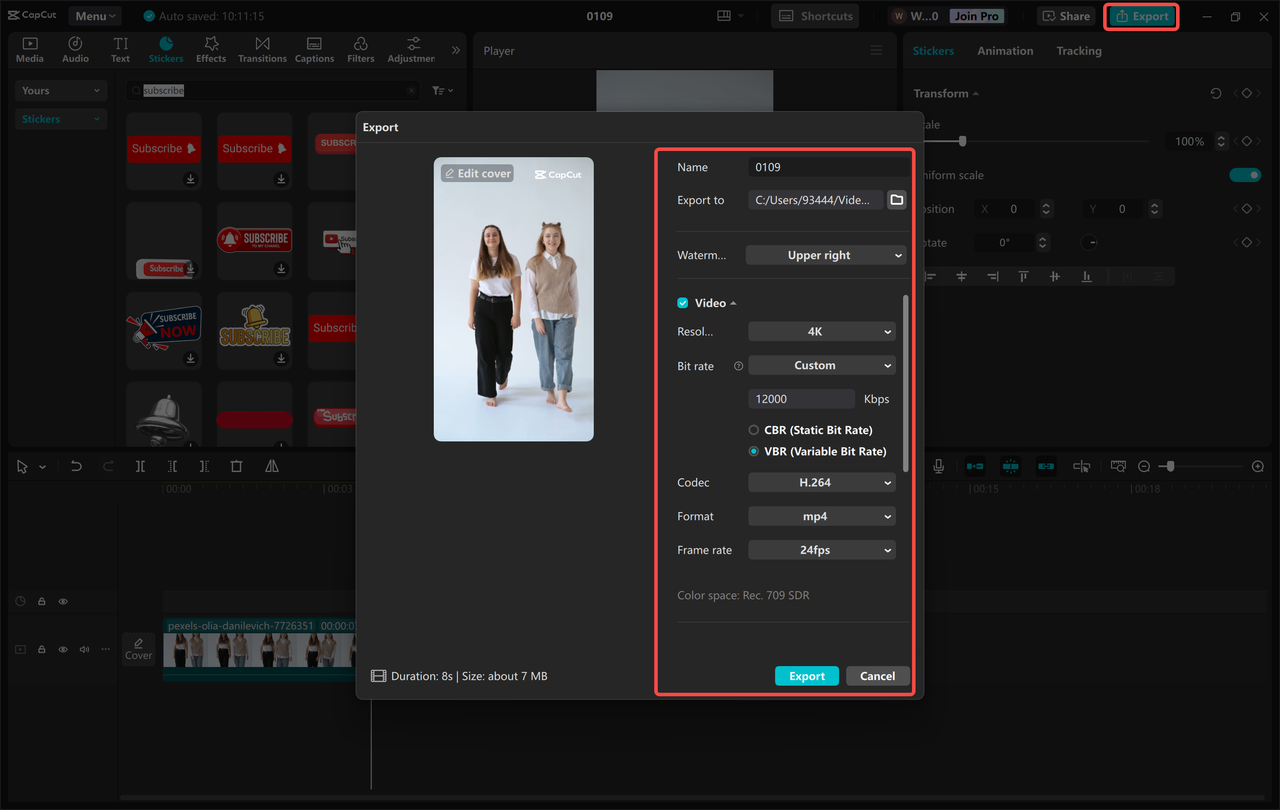Open the Effects panel
Viewport: 1280px width, 810px height.
(x=210, y=47)
